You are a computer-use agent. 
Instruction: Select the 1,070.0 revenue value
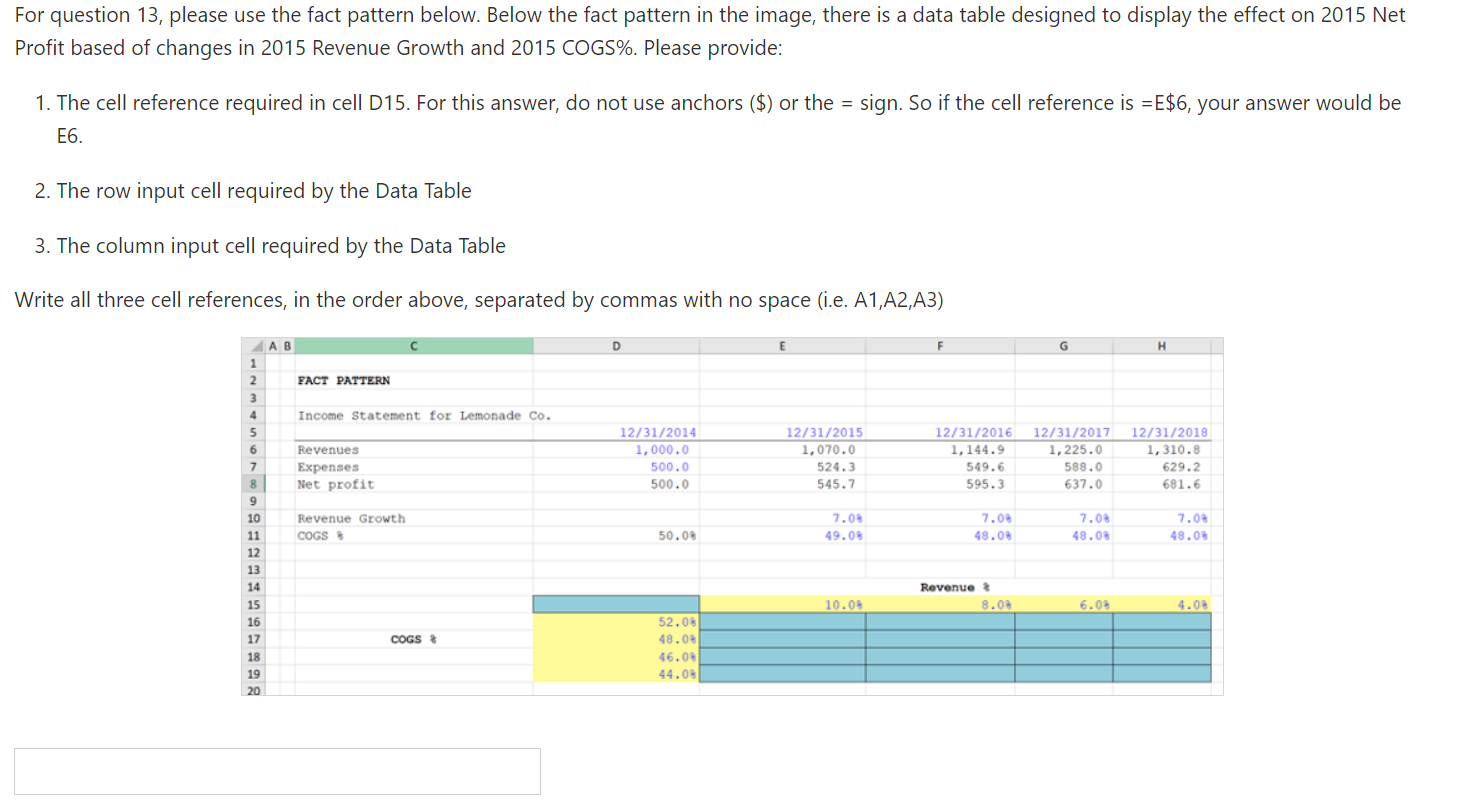point(827,450)
